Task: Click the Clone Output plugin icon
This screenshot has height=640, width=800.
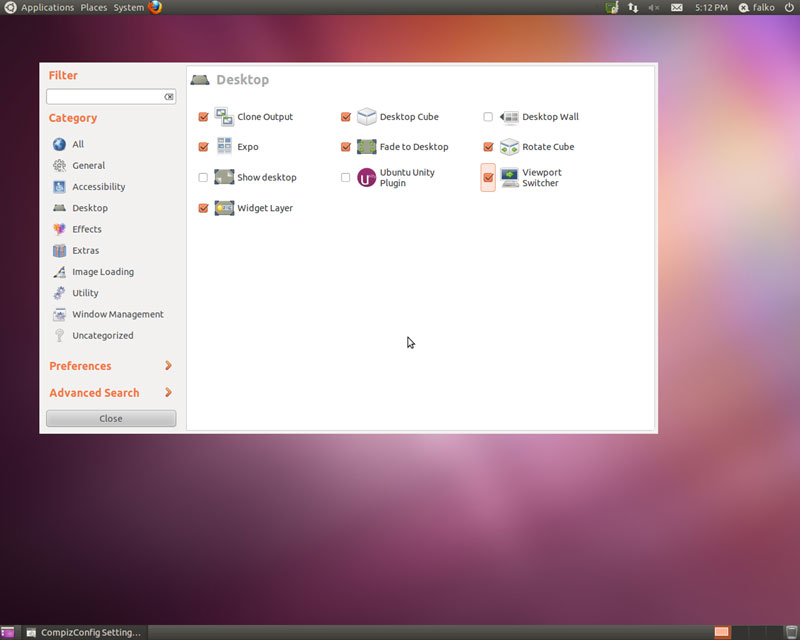Action: coord(224,117)
